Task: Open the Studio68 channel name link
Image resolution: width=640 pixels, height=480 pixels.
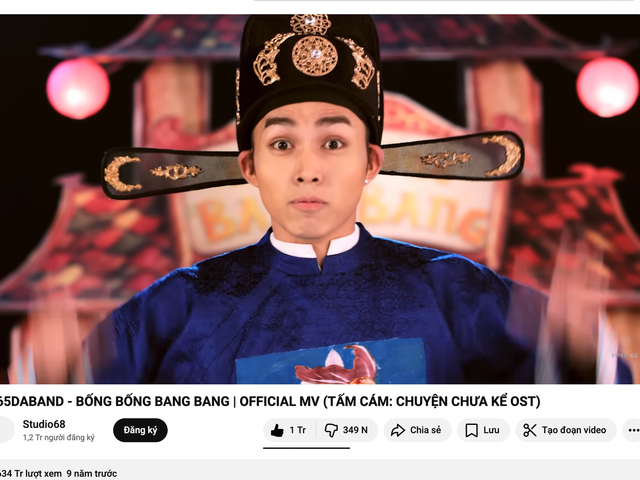Action: click(44, 424)
